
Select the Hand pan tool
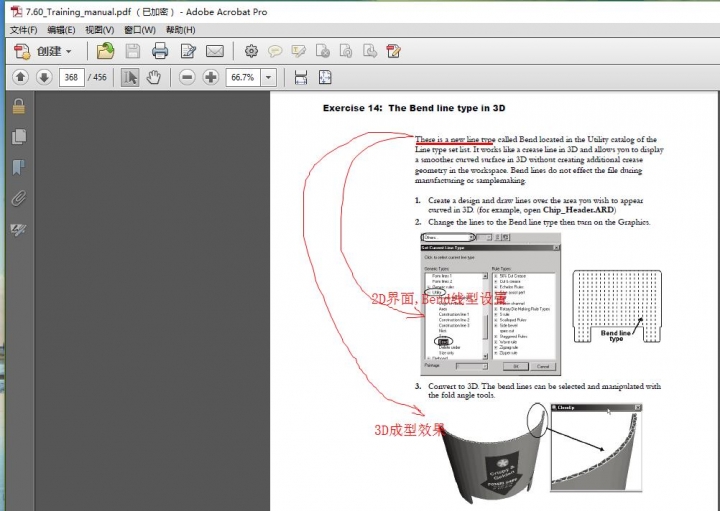[x=154, y=77]
